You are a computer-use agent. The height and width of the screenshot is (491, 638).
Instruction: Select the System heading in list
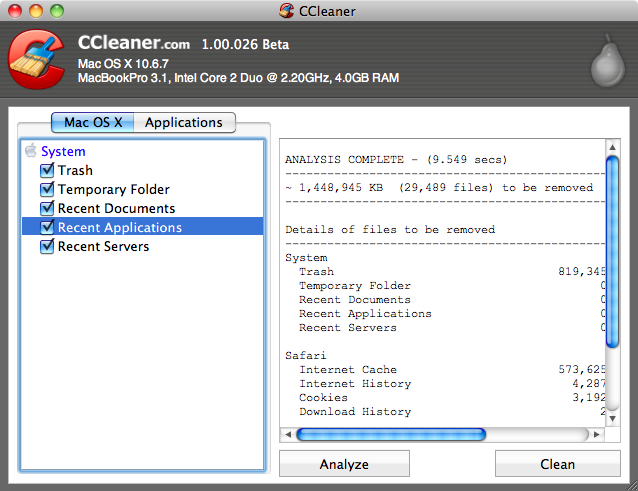tap(63, 151)
